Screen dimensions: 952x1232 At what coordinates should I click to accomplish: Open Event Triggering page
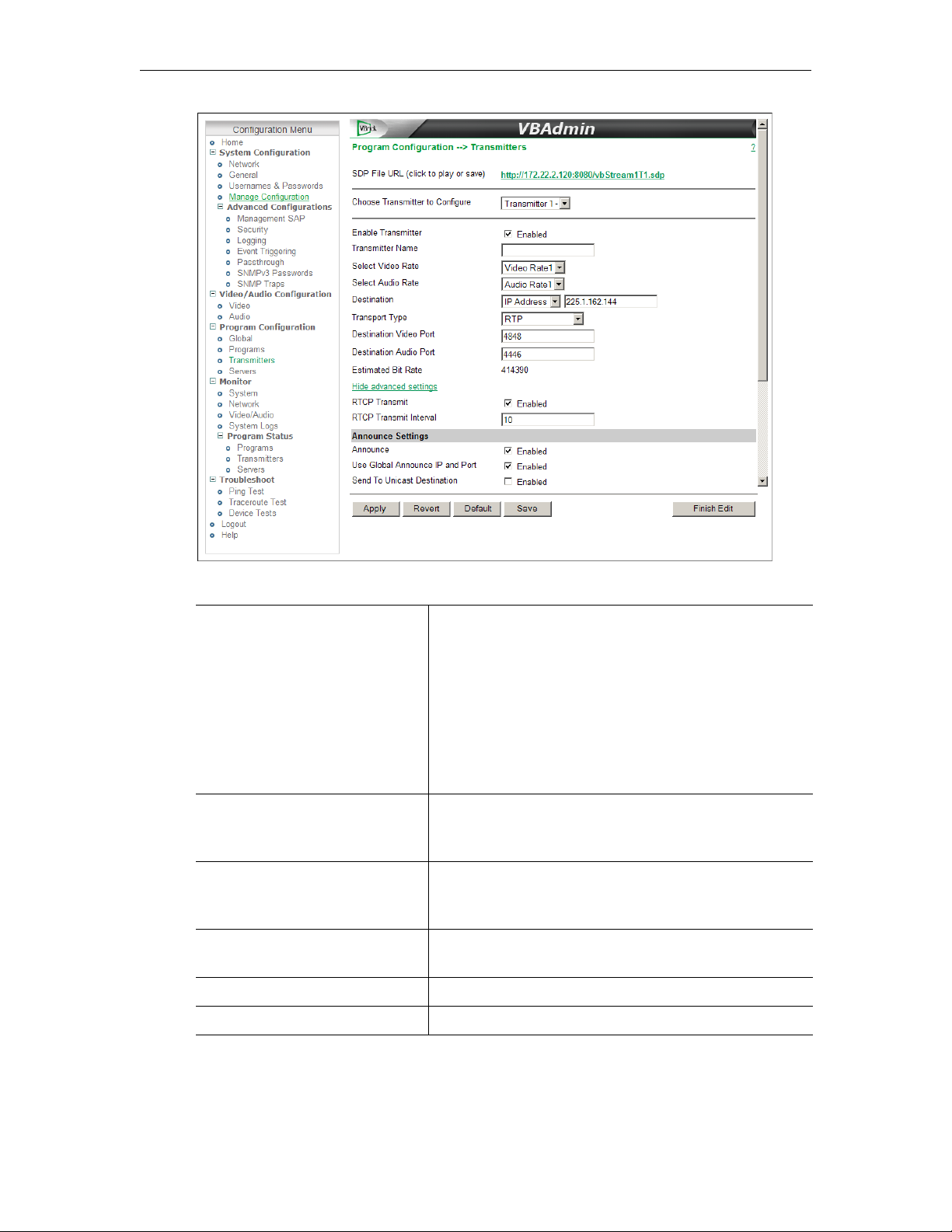[267, 251]
